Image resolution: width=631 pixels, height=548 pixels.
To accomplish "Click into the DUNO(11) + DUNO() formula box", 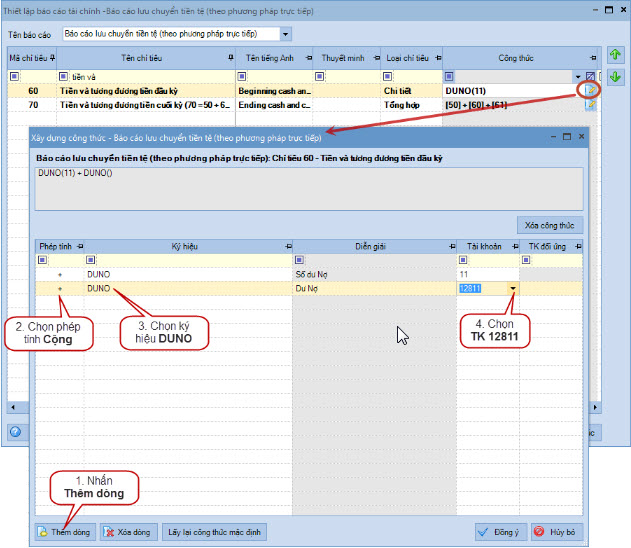I will click(309, 189).
